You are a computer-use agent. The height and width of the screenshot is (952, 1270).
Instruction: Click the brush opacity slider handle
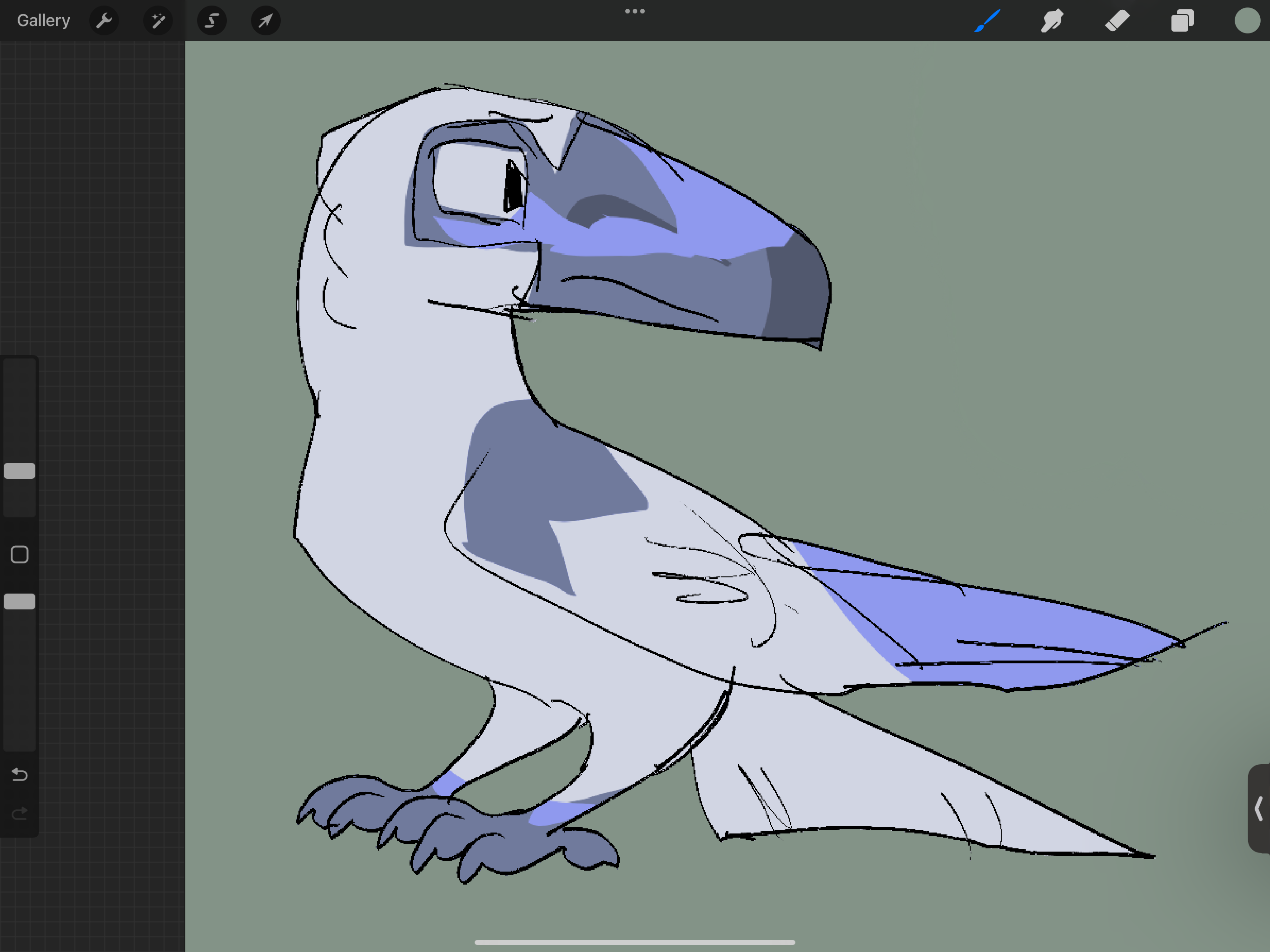coord(20,601)
